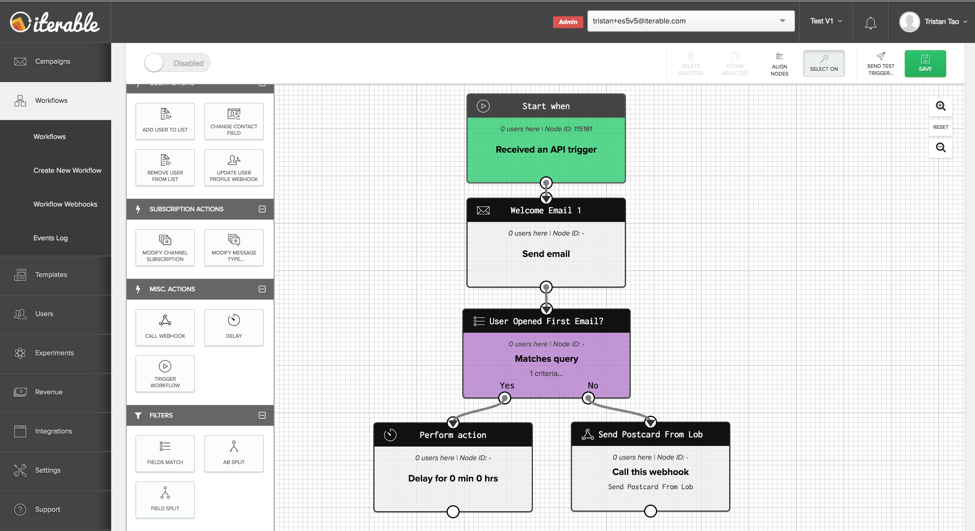Screen dimensions: 975x531
Task: Open the Create New Workflow link
Action: (x=67, y=170)
